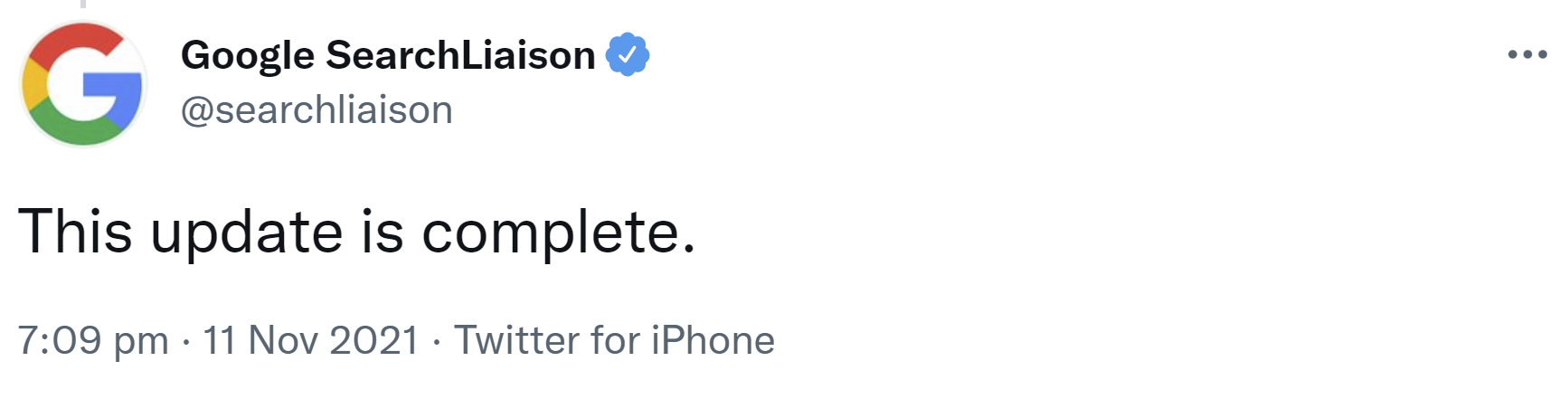Click the word "Twitter" in the source
The image size is (1568, 399).
click(516, 341)
